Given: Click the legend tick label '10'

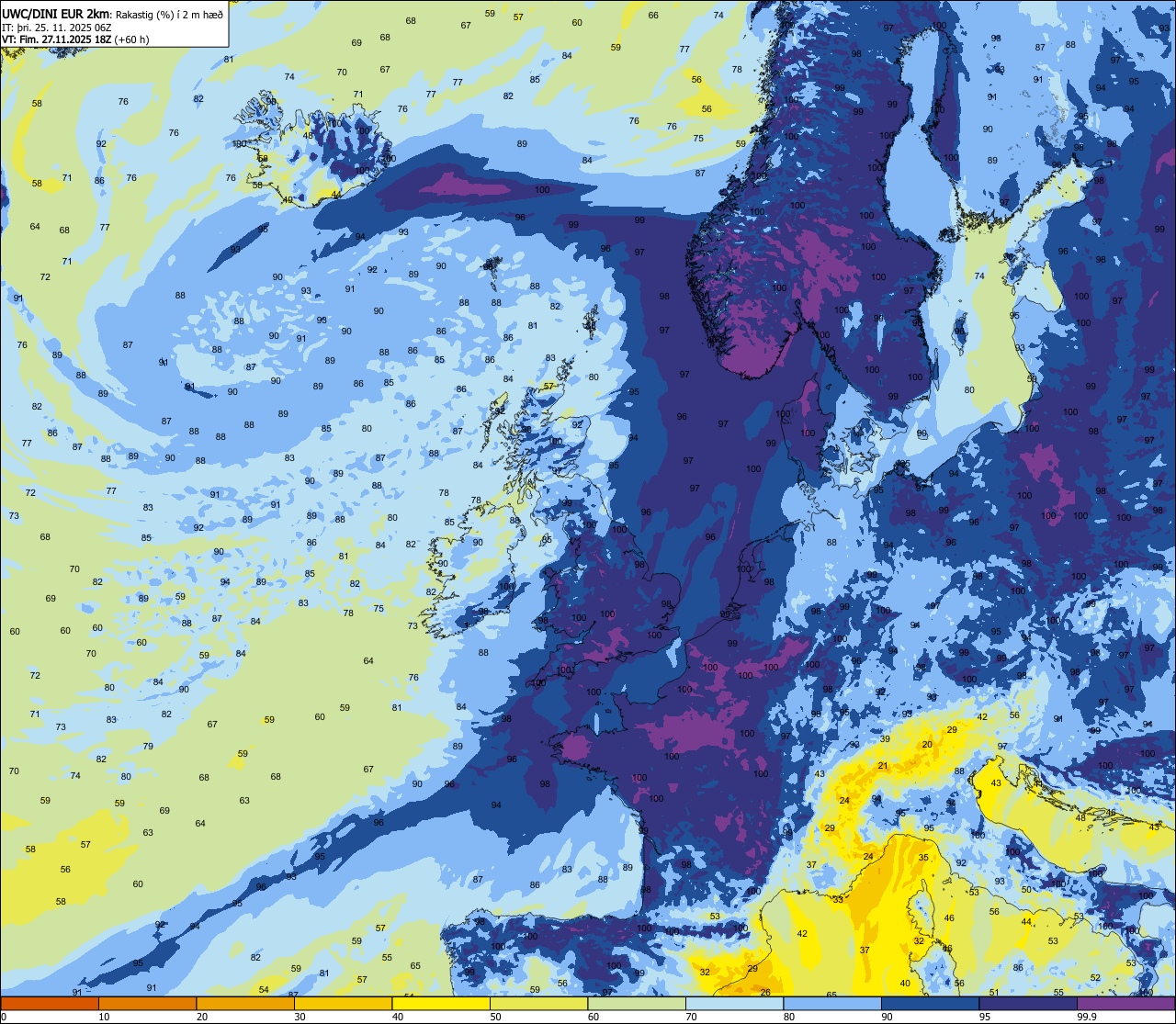Looking at the screenshot, I should point(104,1018).
